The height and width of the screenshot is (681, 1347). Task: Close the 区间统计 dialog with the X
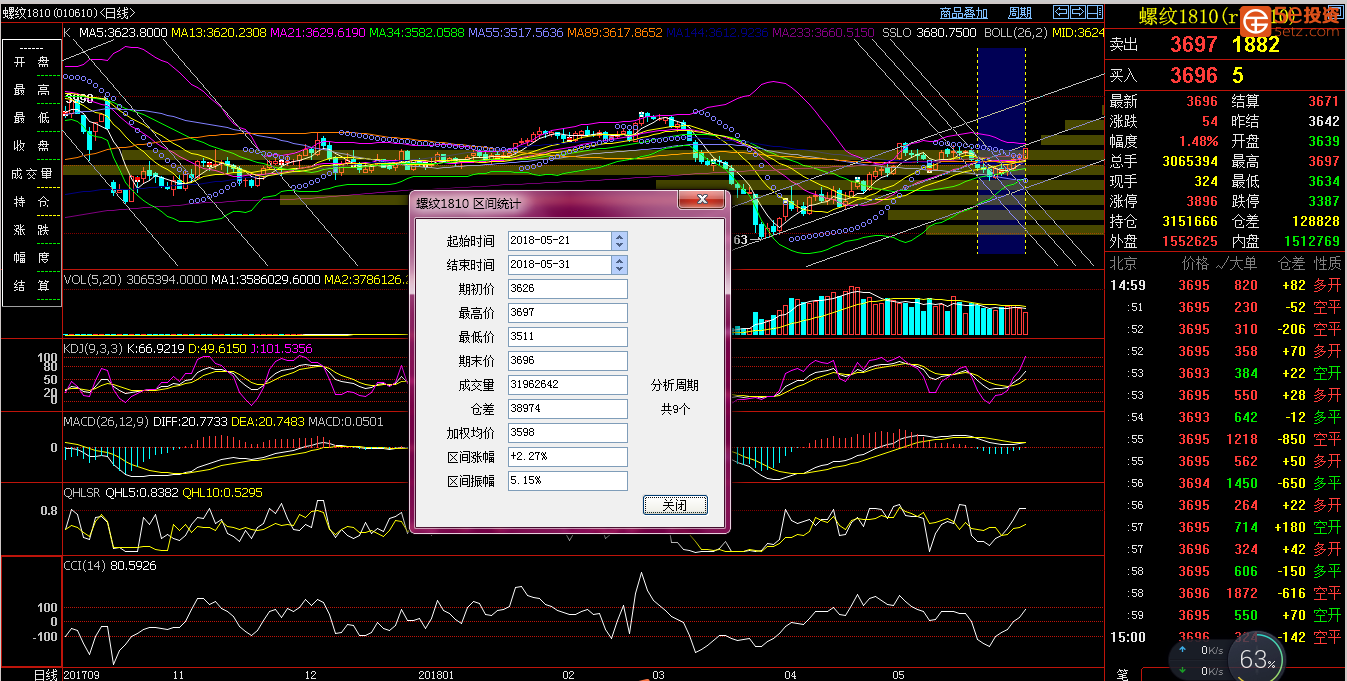[x=702, y=200]
